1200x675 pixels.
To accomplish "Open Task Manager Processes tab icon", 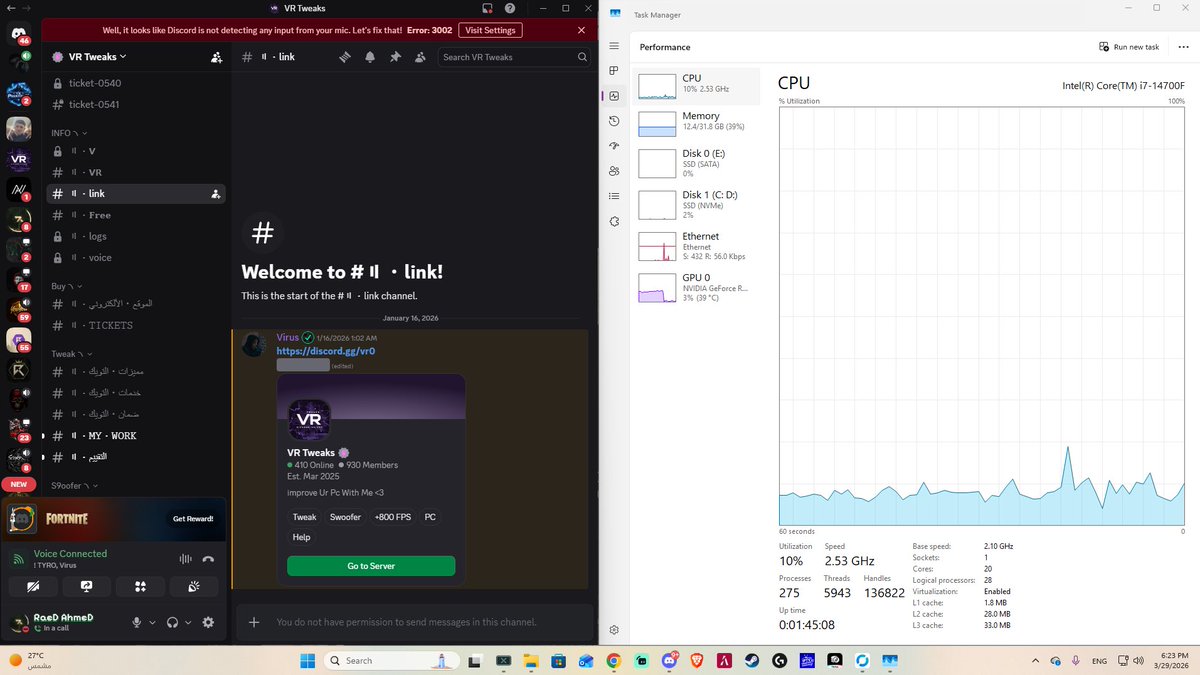I will [x=614, y=71].
